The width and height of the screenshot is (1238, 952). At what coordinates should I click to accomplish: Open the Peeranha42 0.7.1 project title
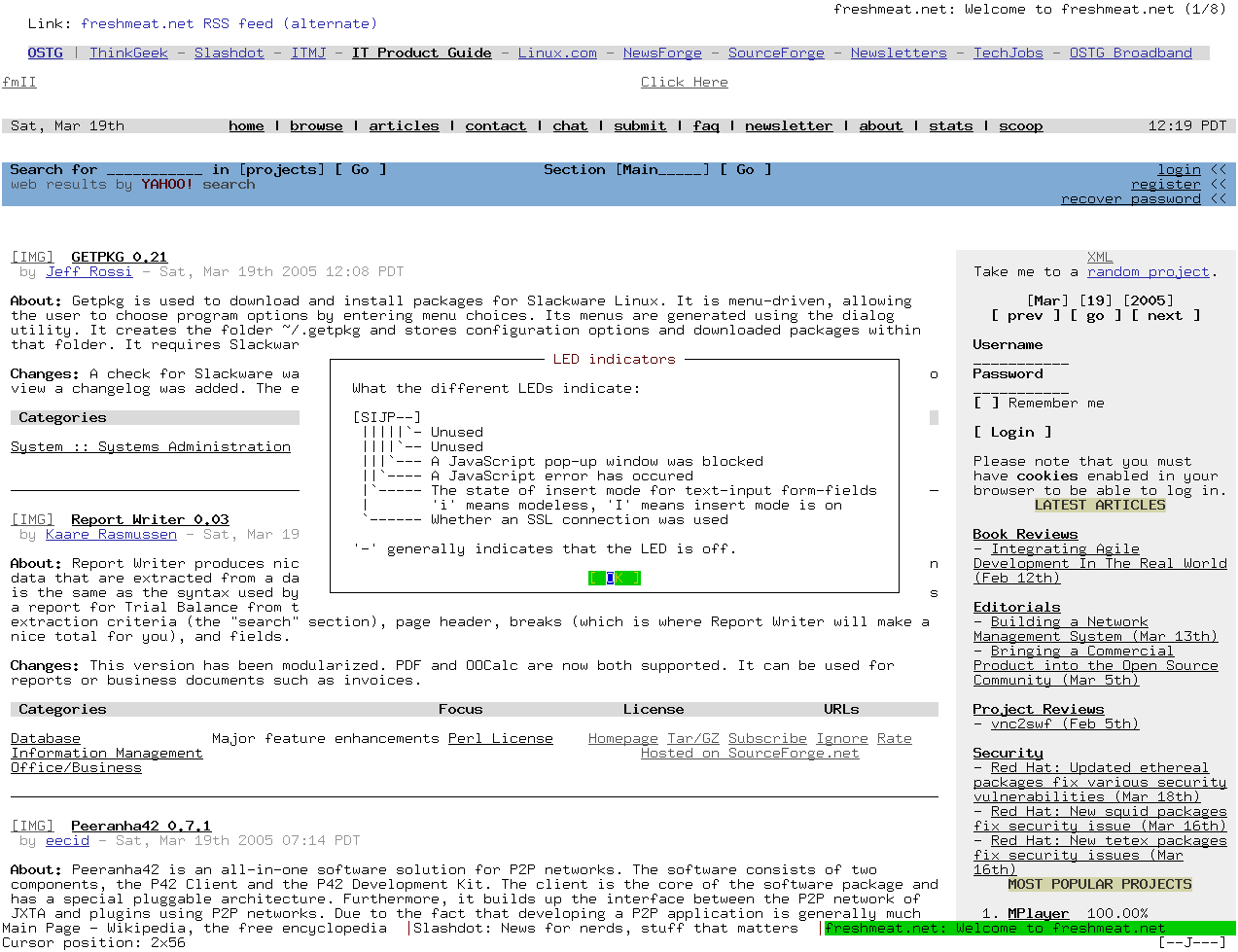[141, 826]
